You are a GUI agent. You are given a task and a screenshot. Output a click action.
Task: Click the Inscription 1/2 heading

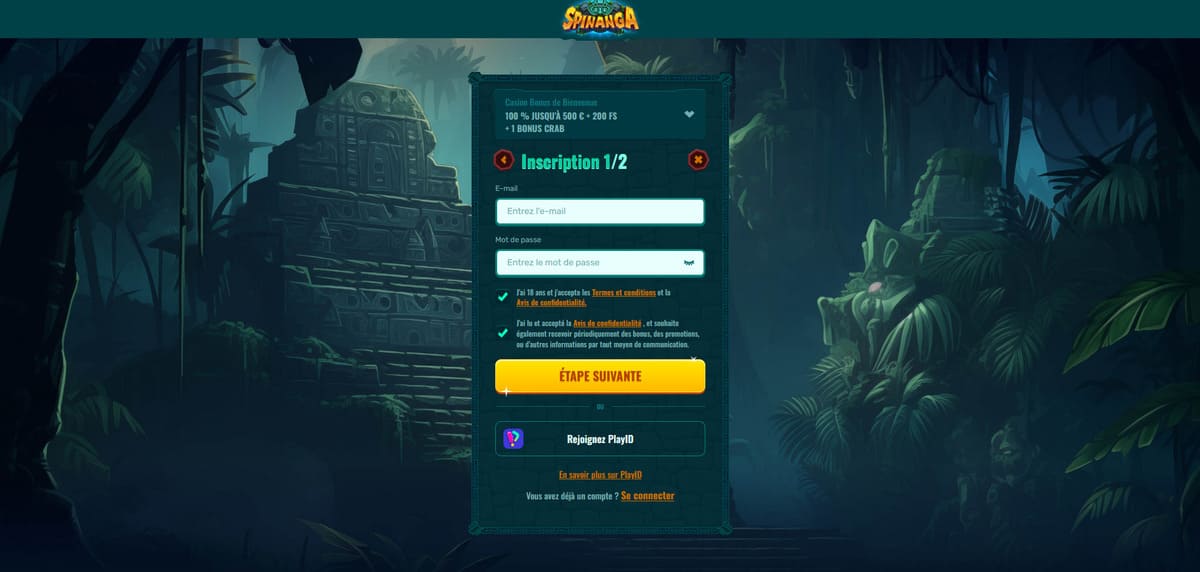tap(574, 162)
